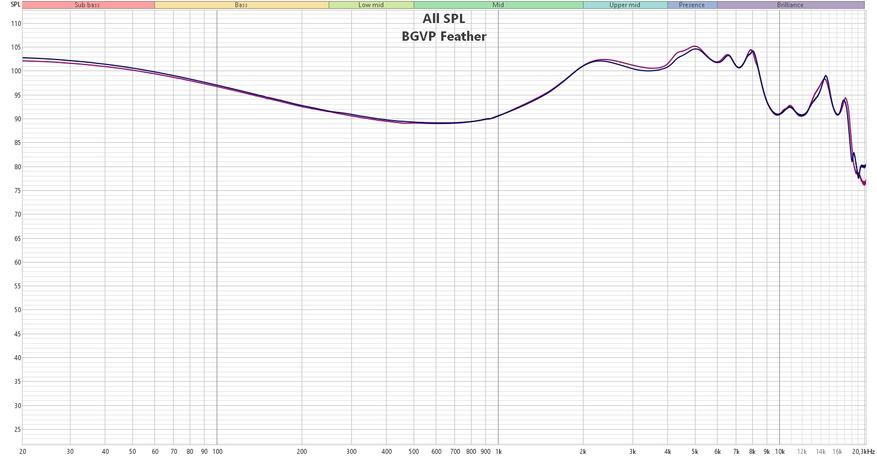This screenshot has height=458, width=877.
Task: Select the 25 SPL axis value
Action: [x=18, y=429]
